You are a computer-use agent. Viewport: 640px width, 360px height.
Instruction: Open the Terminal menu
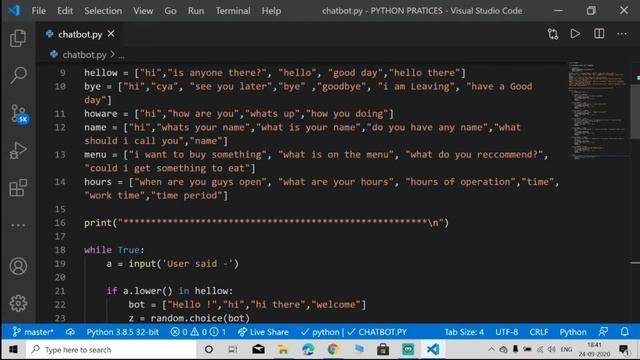click(x=233, y=11)
